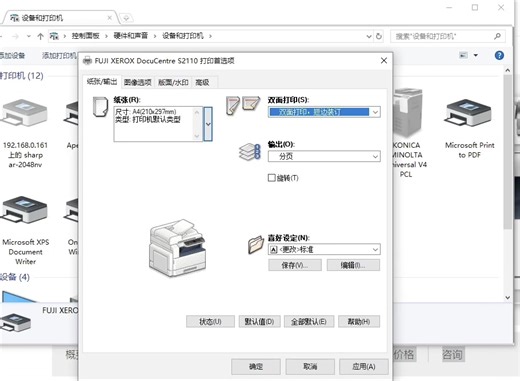Go up one folder level arrow

click(x=40, y=36)
